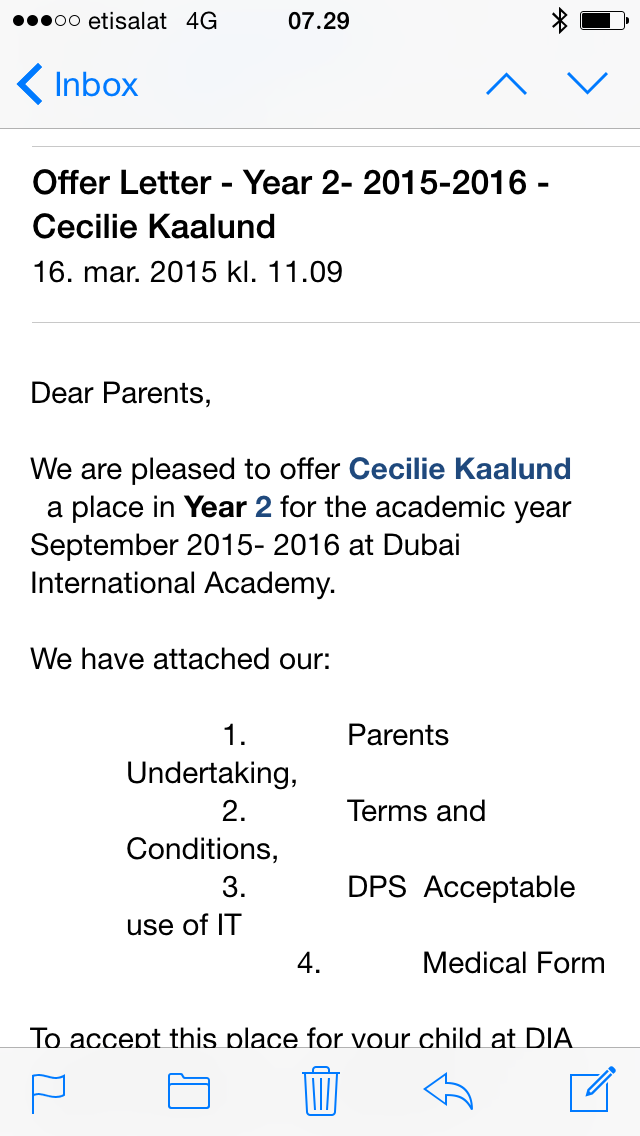Viewport: 640px width, 1136px height.
Task: Tap the date 16. mar. 2015 kl. 11.09
Action: pos(187,271)
